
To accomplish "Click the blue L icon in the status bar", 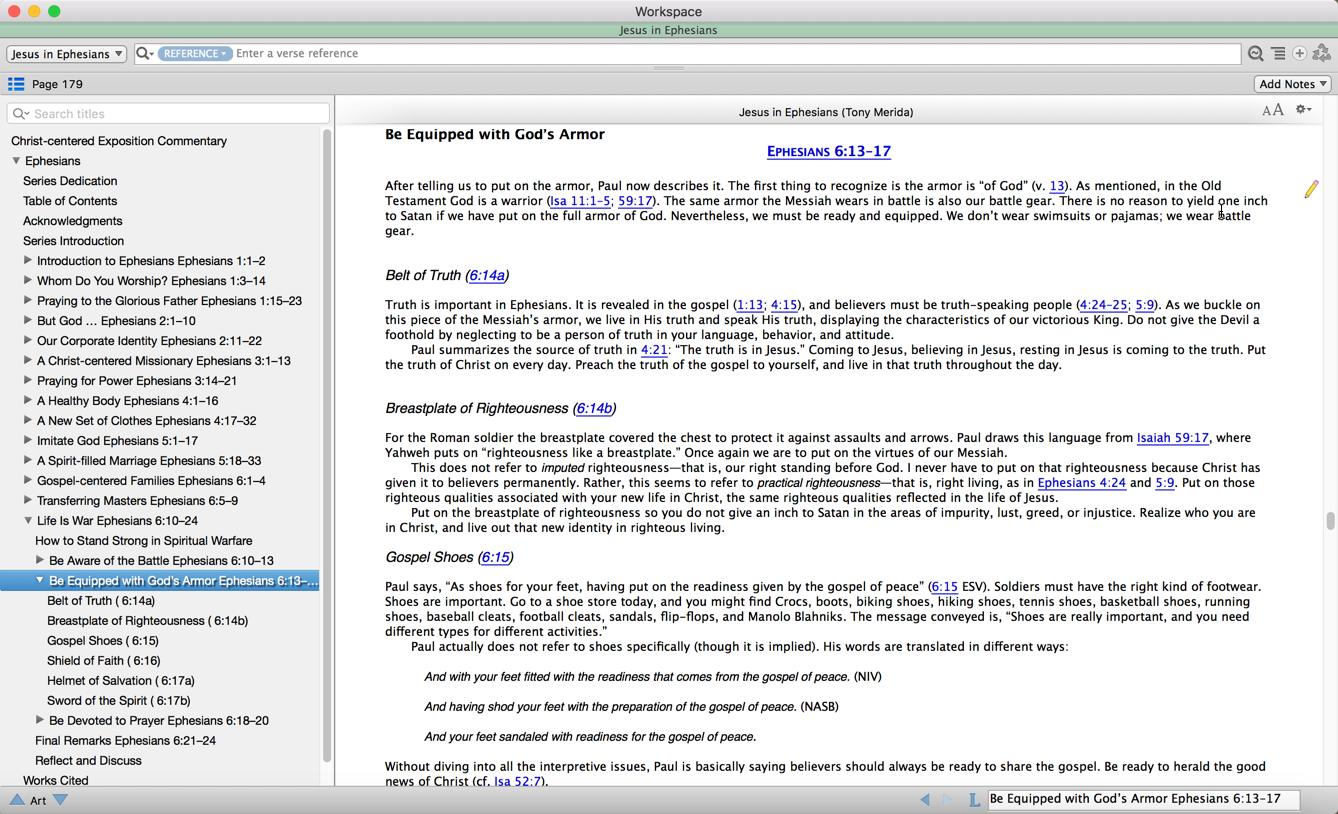I will (x=973, y=800).
